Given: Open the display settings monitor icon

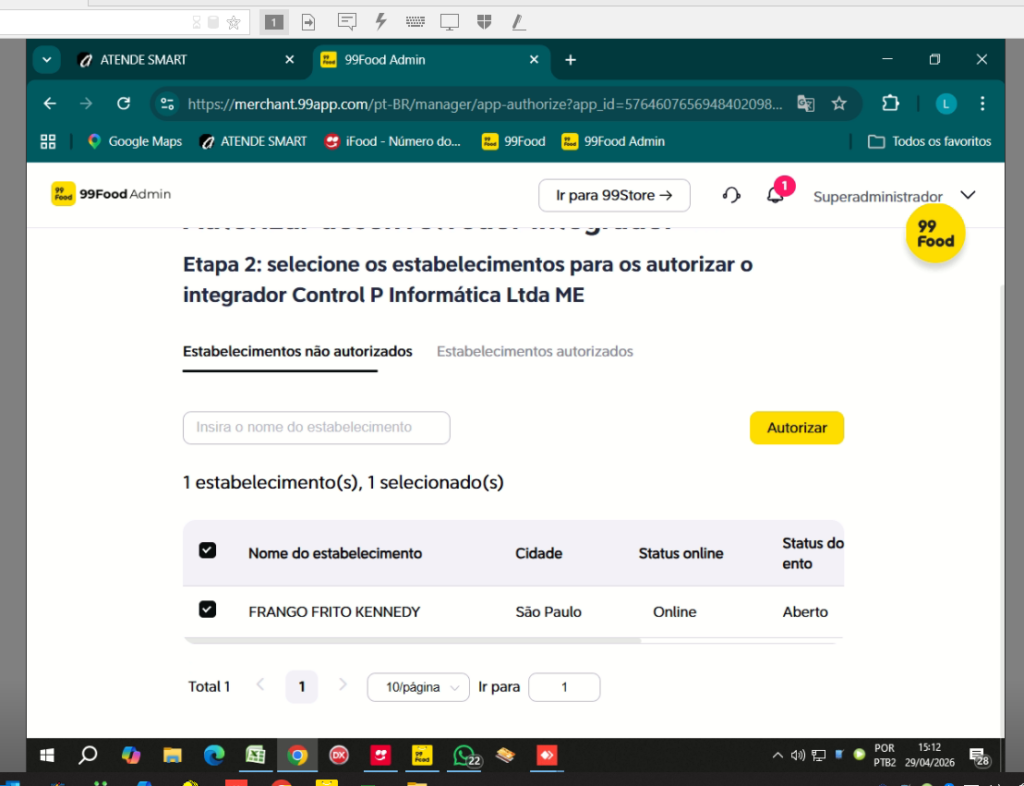Looking at the screenshot, I should coord(449,22).
